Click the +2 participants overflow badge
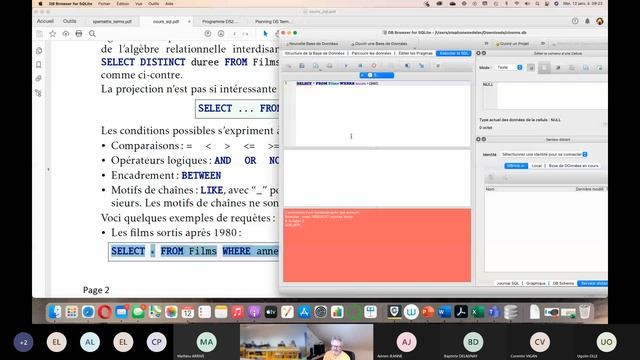The height and width of the screenshot is (360, 640). [x=24, y=342]
